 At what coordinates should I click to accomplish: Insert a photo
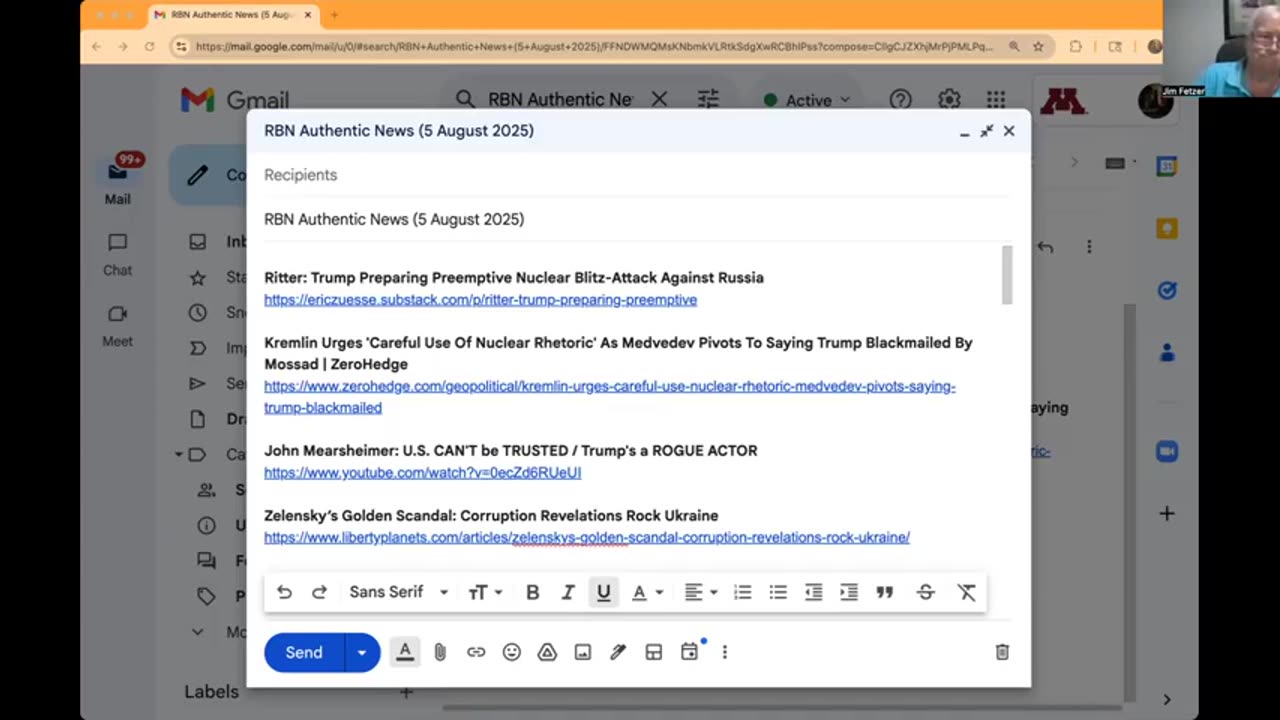pyautogui.click(x=583, y=652)
